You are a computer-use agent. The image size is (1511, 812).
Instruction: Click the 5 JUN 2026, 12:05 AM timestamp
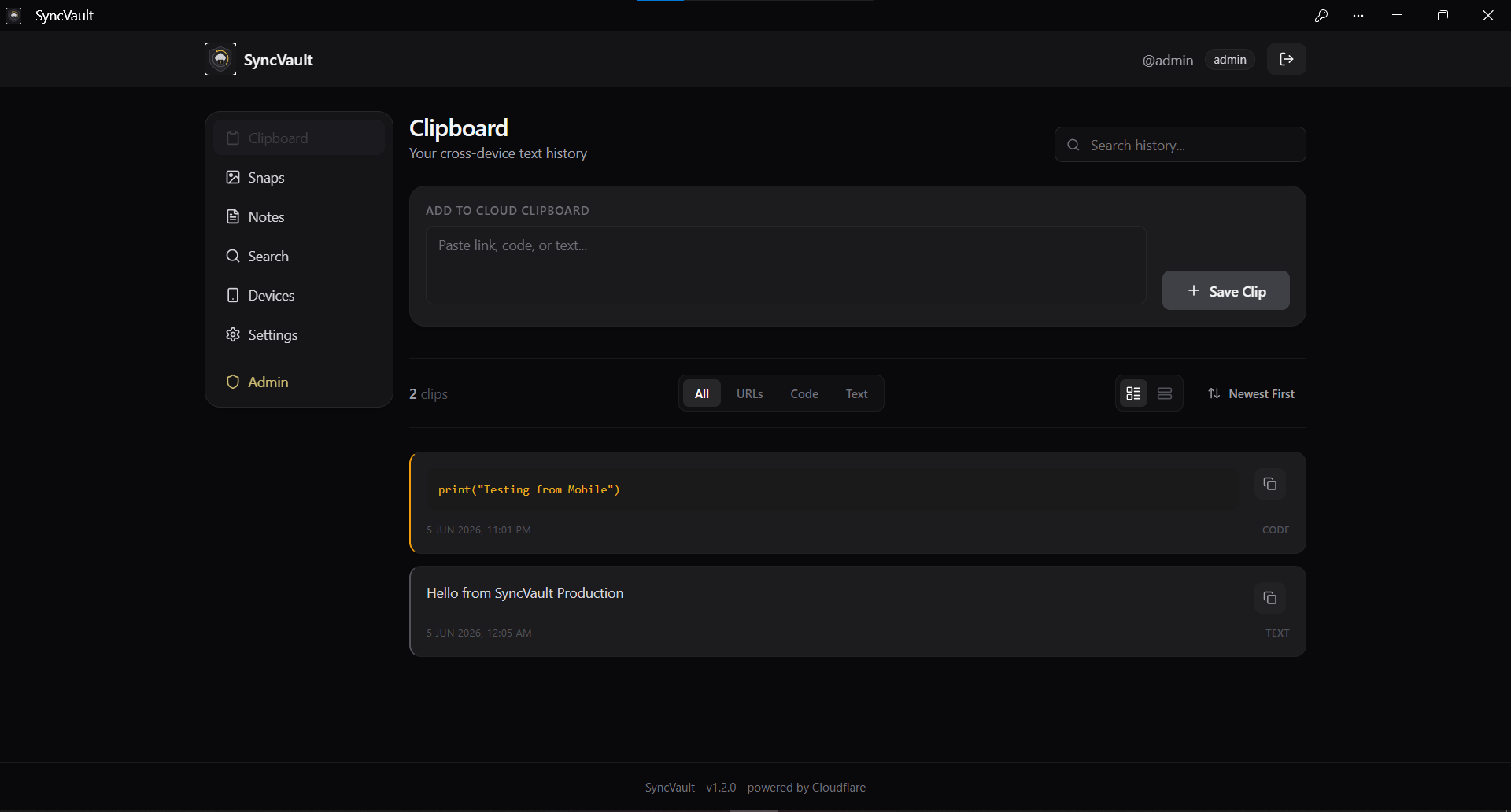pyautogui.click(x=479, y=633)
